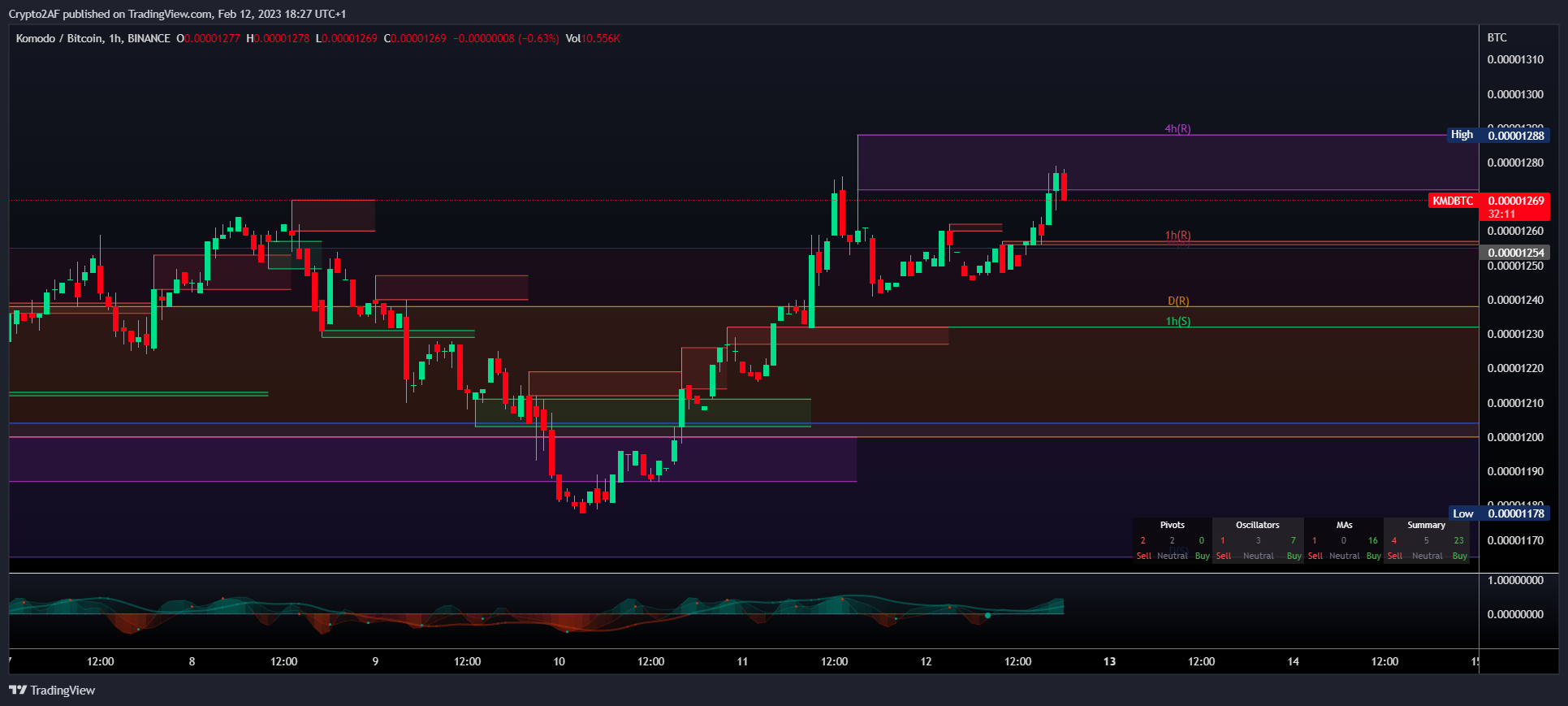Click the Neutral label under Pivots
The height and width of the screenshot is (706, 1568).
click(1172, 556)
